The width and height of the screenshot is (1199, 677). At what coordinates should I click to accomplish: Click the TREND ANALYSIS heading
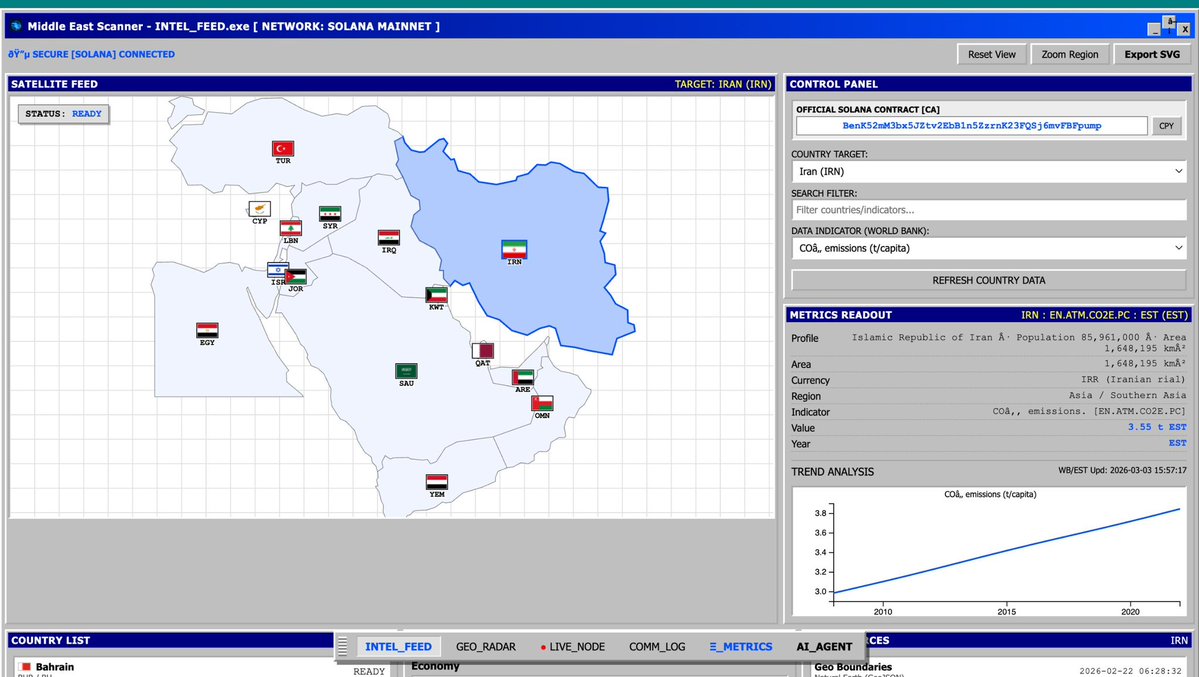[832, 472]
